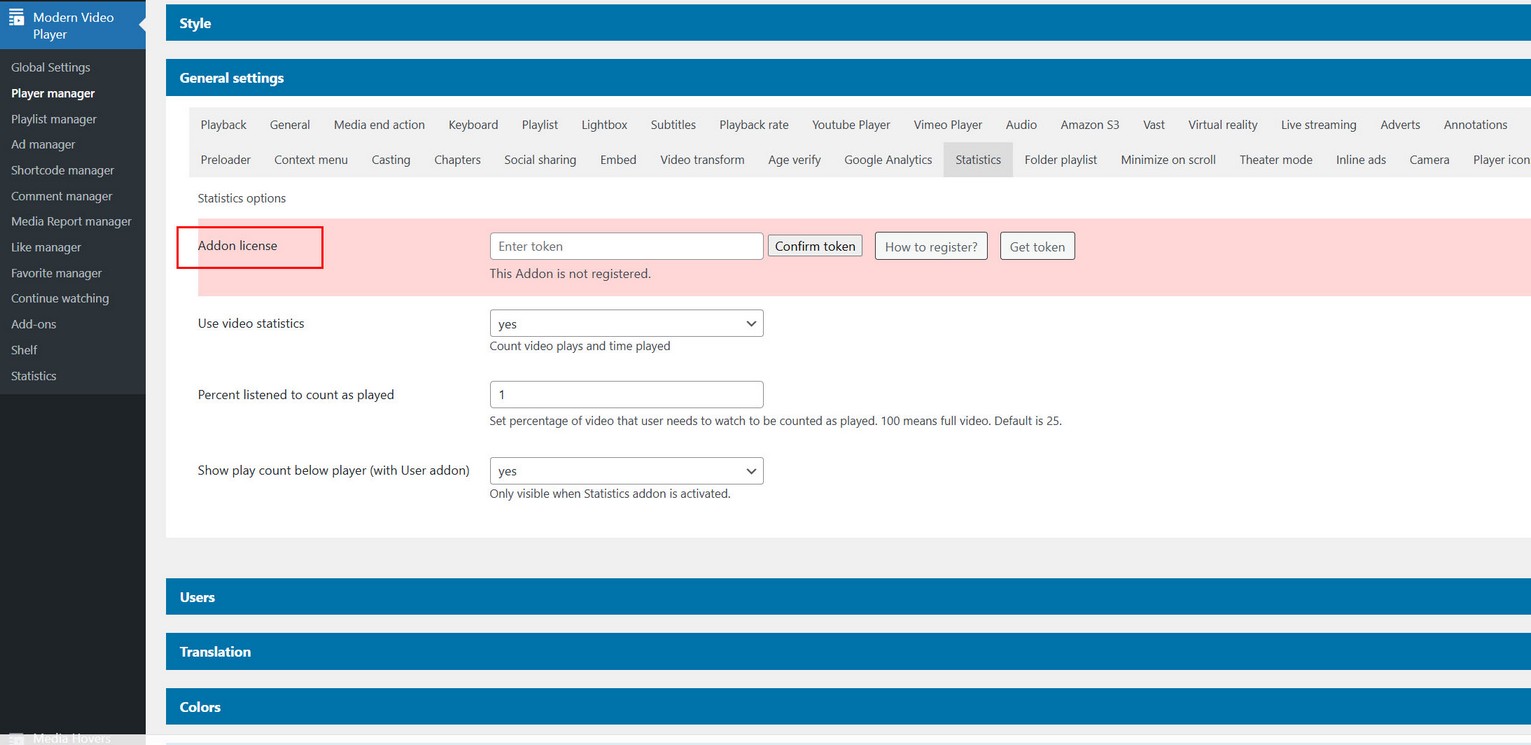Screen dimensions: 1531x745
Task: Open the Statistics sidebar menu item
Action: point(34,376)
